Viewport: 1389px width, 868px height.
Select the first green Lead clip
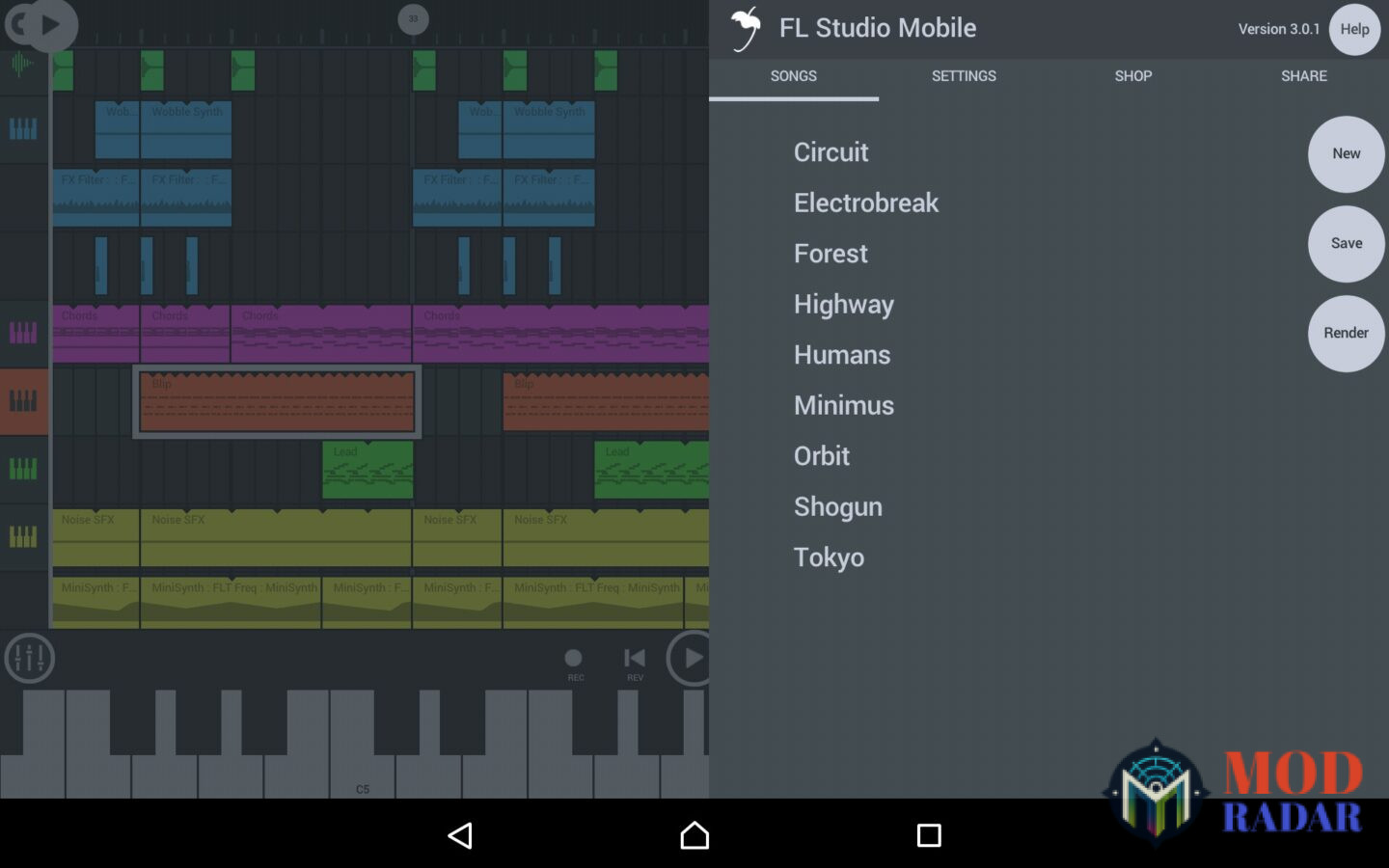coord(368,470)
